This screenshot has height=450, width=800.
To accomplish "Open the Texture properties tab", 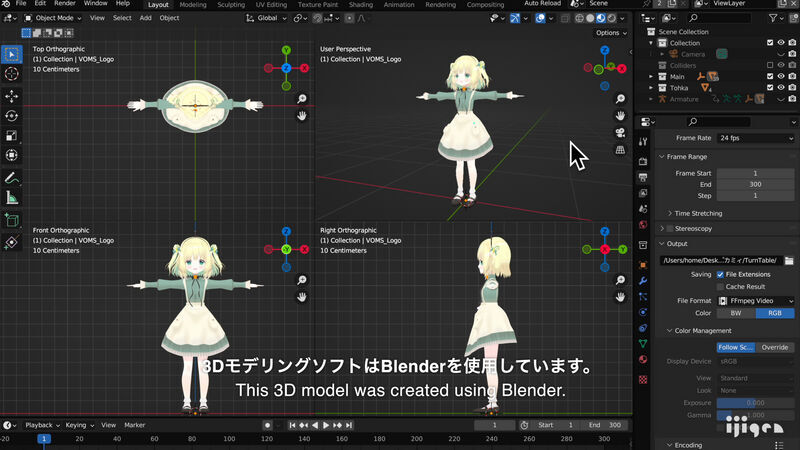I will point(643,380).
